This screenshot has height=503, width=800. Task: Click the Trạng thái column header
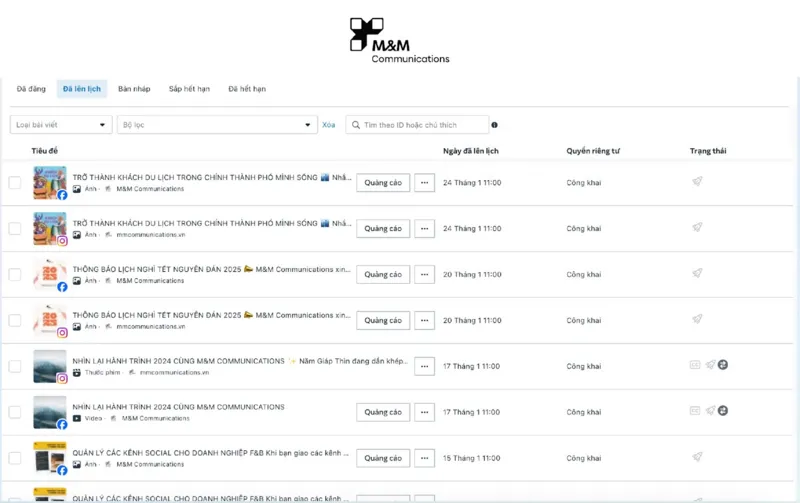pos(708,151)
